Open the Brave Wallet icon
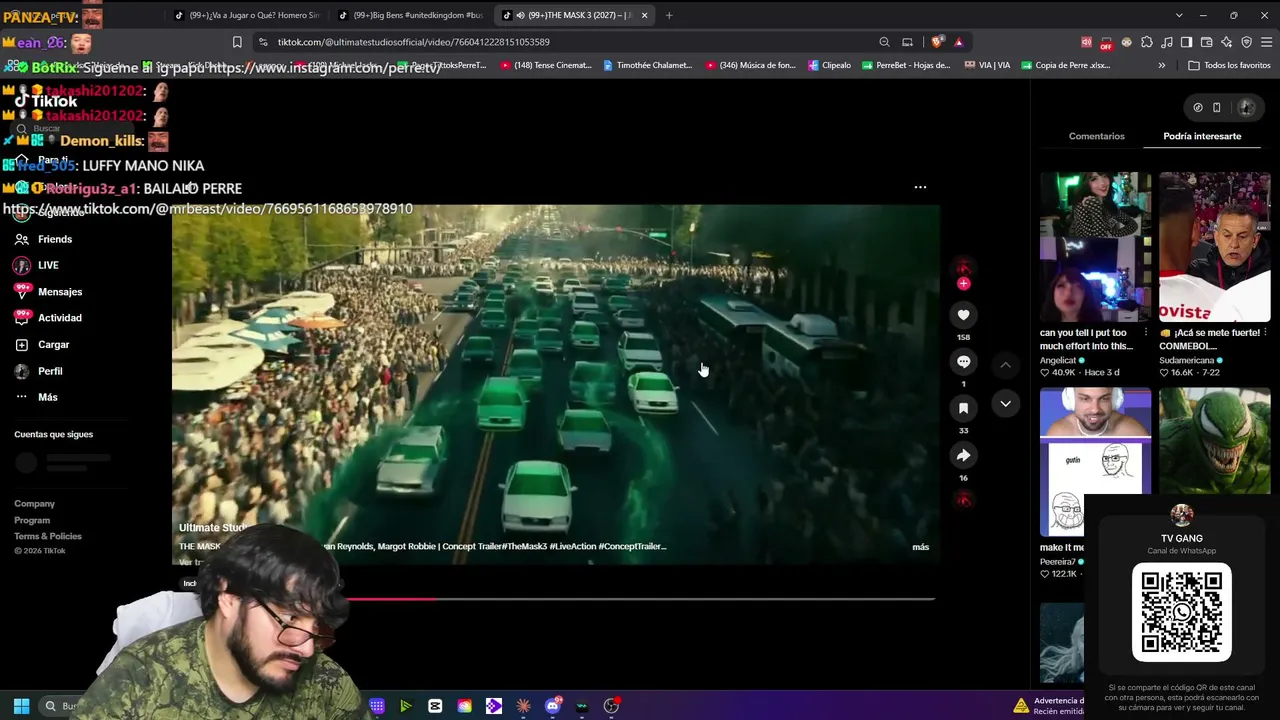Screen dimensions: 1280x720 (1206, 42)
